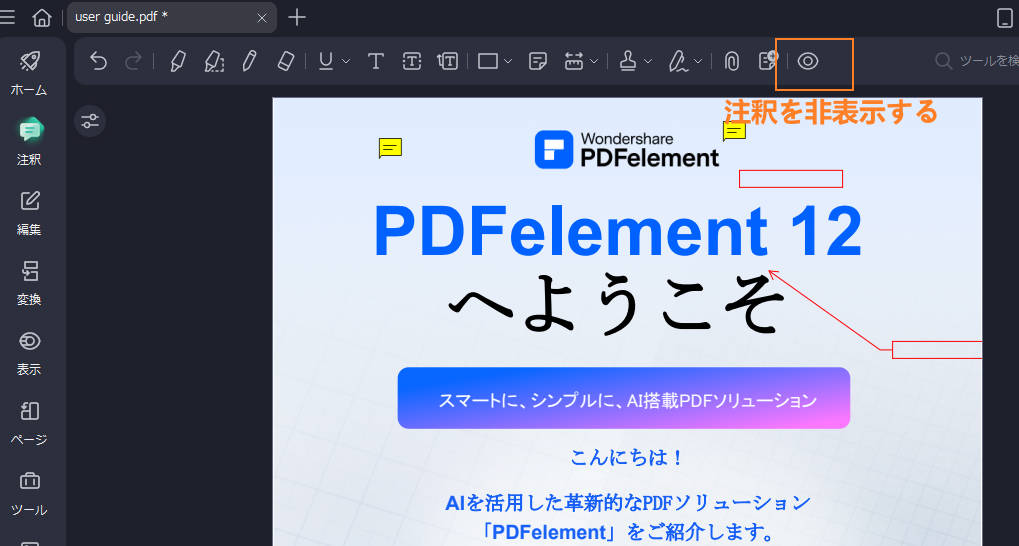Open the 表示 sidebar section
The width and height of the screenshot is (1019, 546).
29,353
